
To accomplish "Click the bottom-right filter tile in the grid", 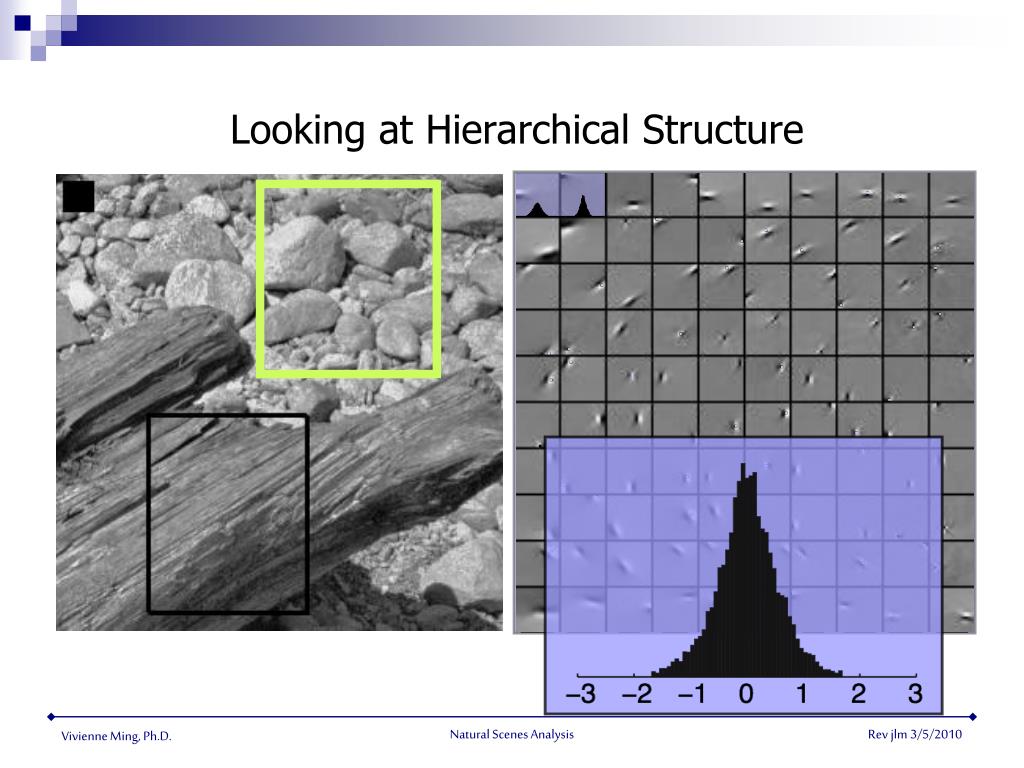I will (x=959, y=610).
